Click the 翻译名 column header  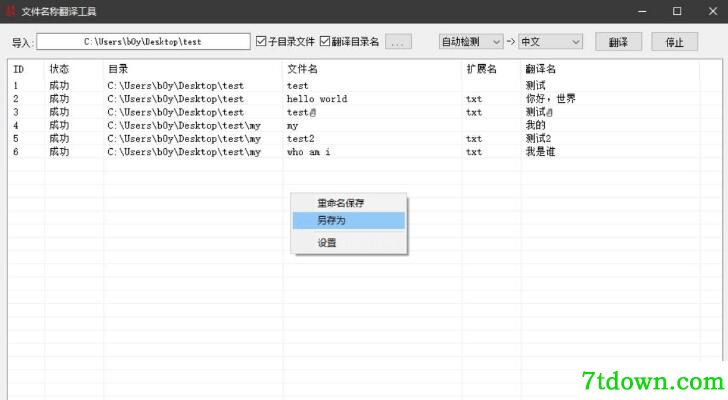point(540,69)
